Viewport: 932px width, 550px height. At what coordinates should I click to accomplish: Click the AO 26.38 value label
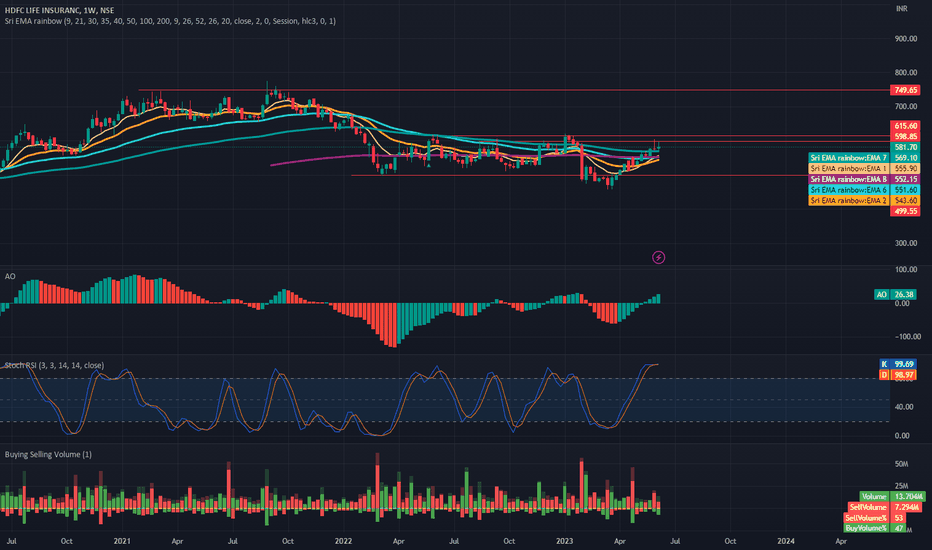point(895,294)
